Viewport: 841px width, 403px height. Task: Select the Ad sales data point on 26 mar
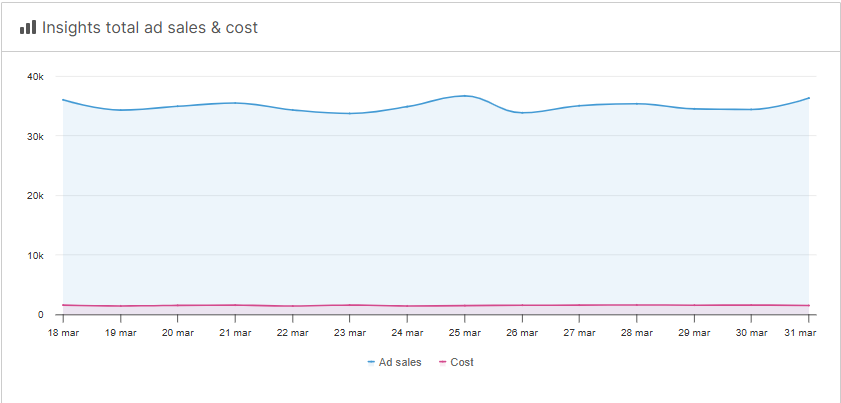point(522,113)
